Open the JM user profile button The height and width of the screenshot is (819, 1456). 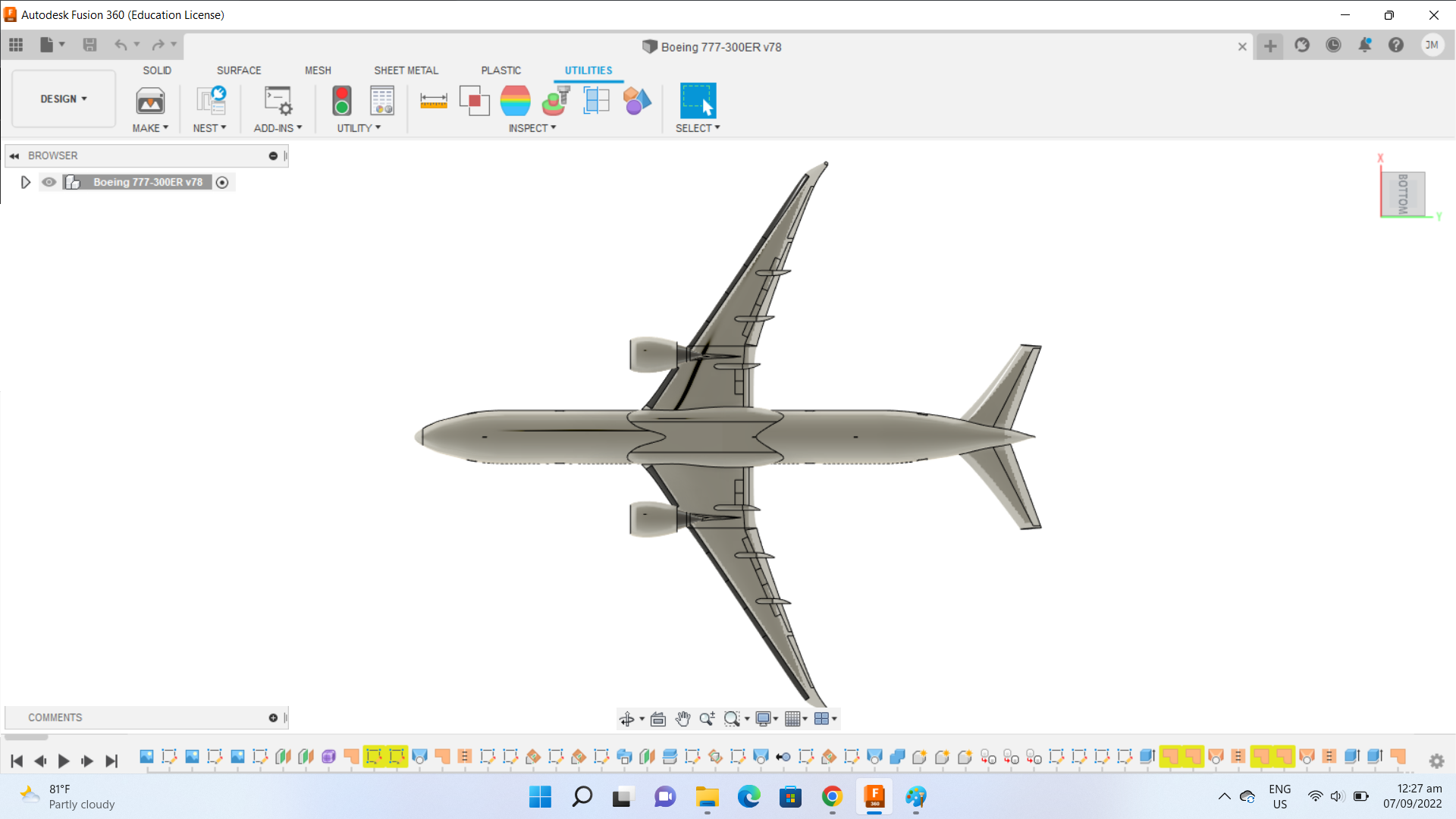click(1432, 45)
